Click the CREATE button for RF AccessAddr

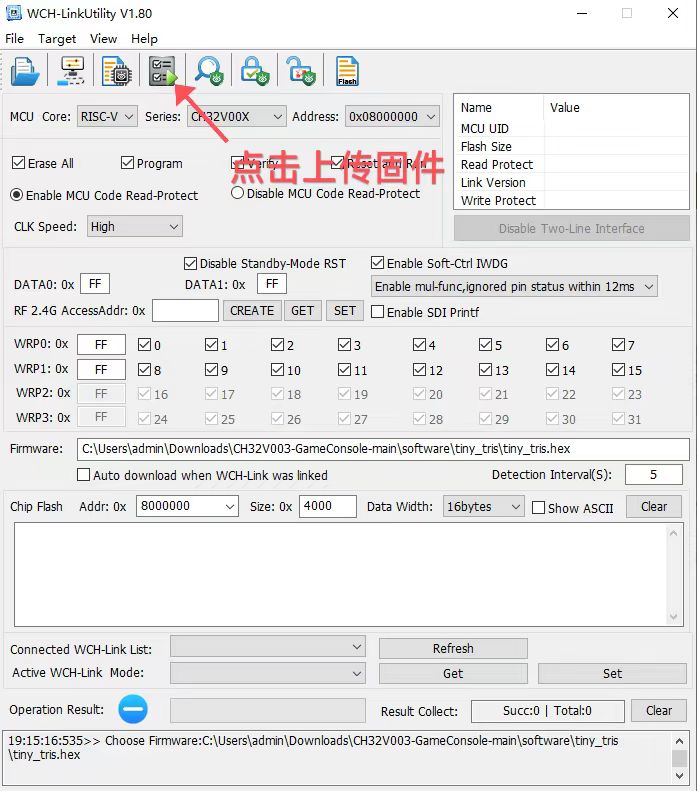(252, 311)
